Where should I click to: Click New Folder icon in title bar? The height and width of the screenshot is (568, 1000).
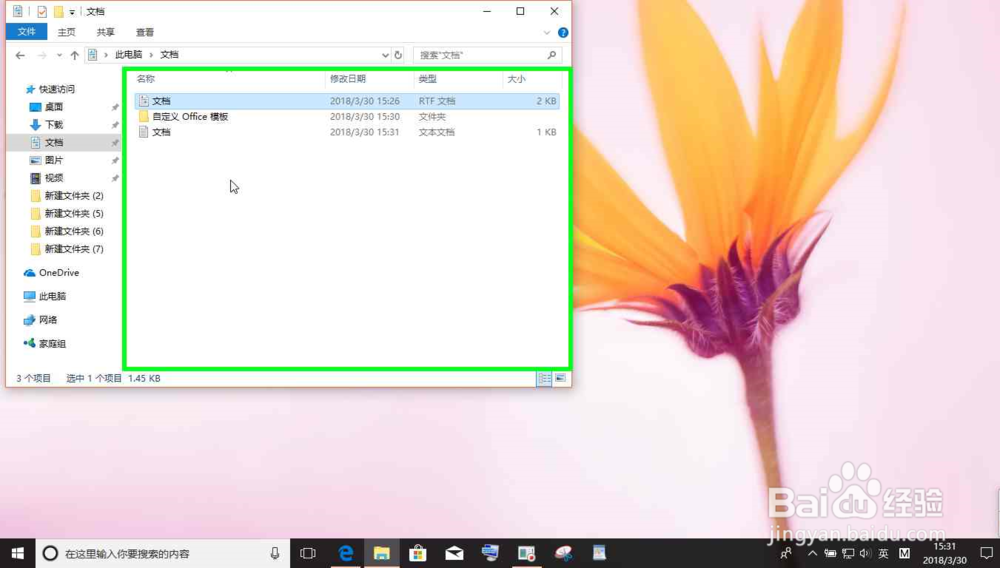pos(58,11)
